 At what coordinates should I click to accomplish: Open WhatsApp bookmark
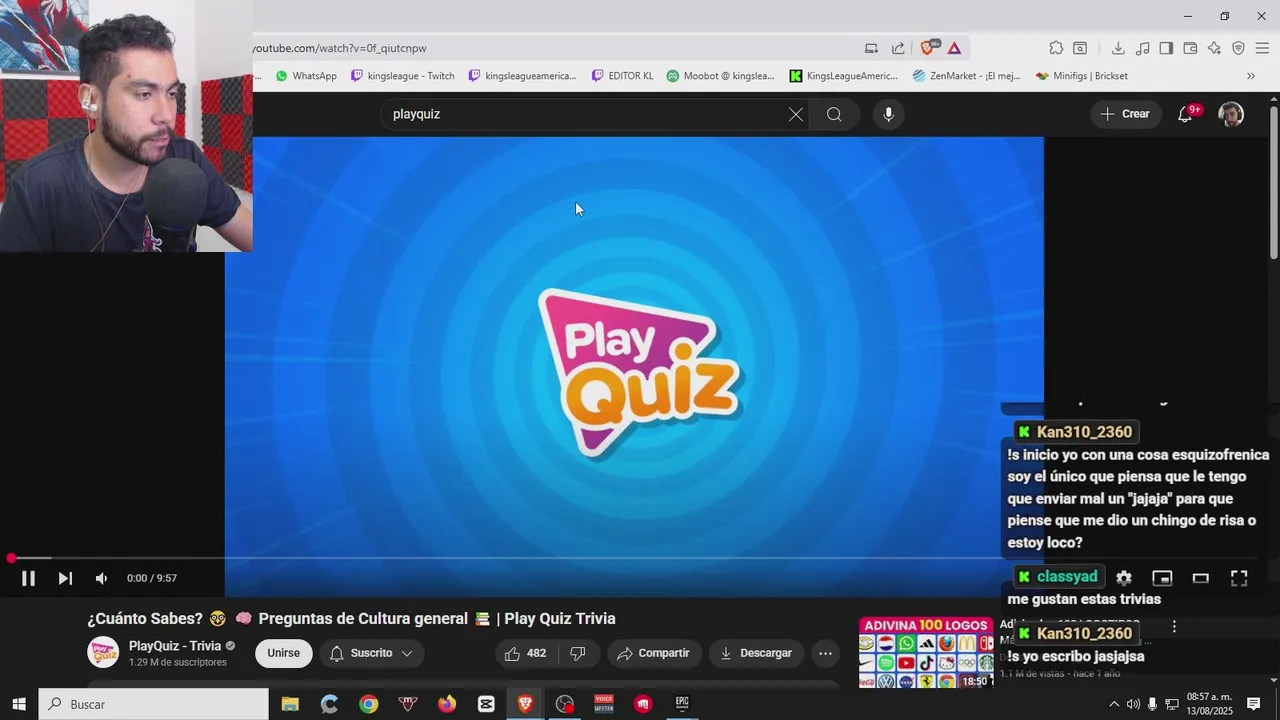pyautogui.click(x=306, y=76)
